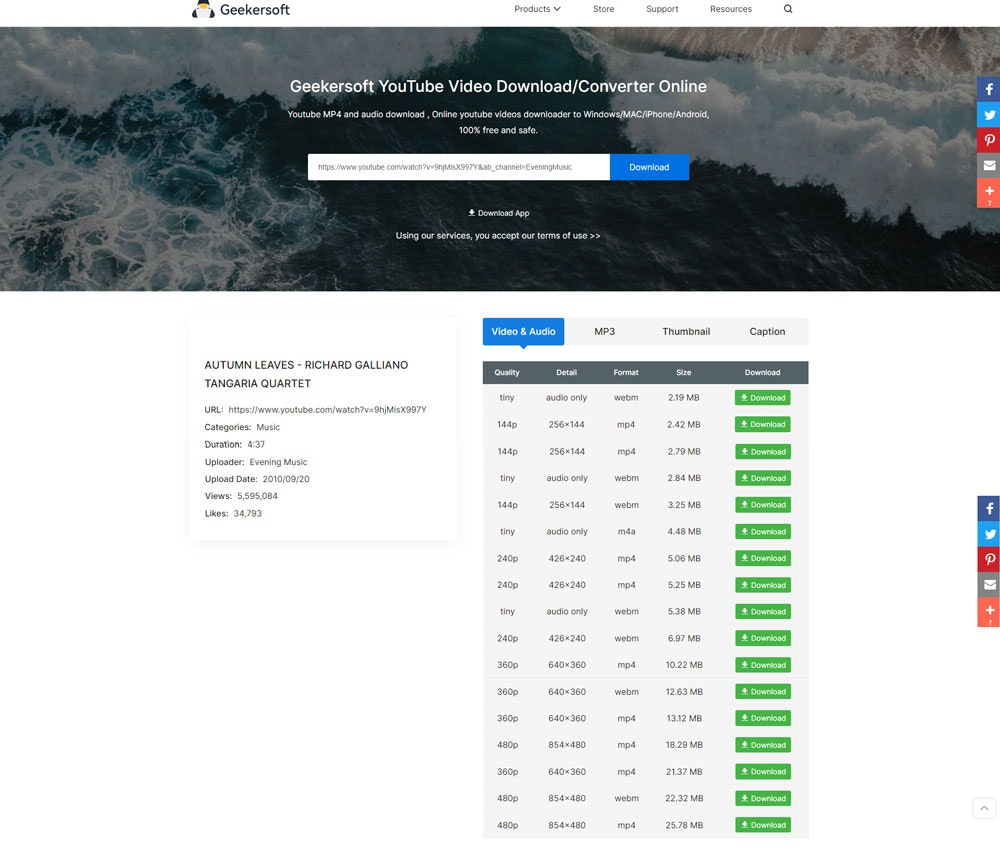Open the Store menu item

coord(603,9)
